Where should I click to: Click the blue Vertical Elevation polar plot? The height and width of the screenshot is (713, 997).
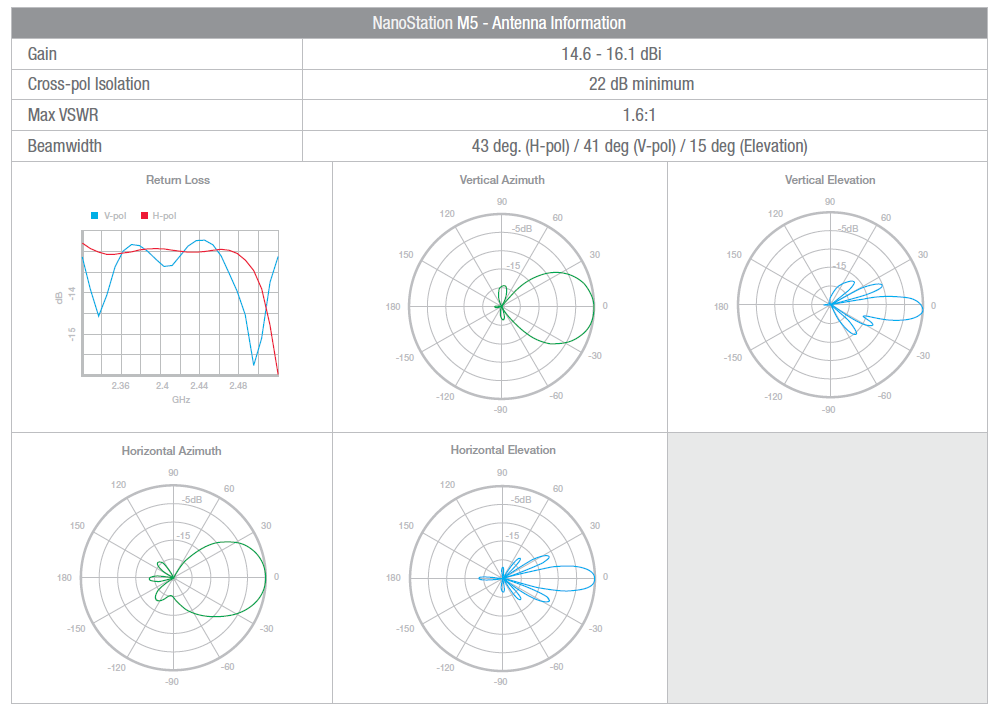[x=830, y=305]
